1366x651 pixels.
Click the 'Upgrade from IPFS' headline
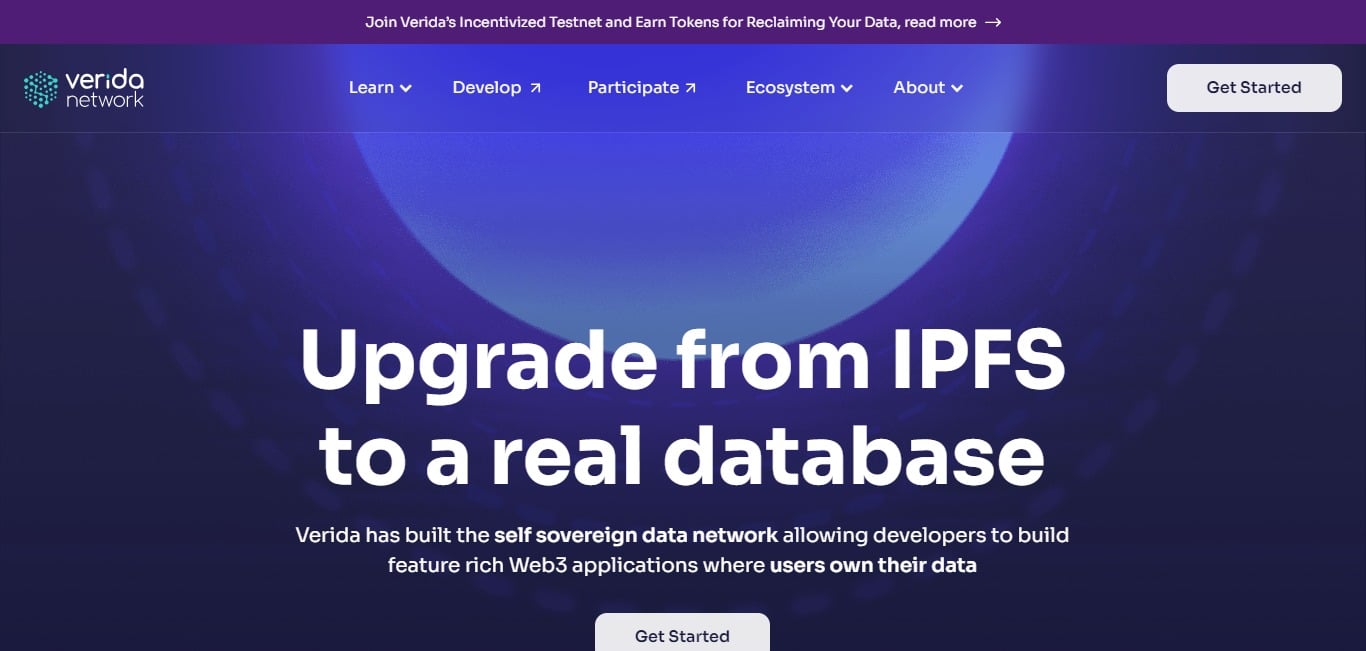point(683,362)
